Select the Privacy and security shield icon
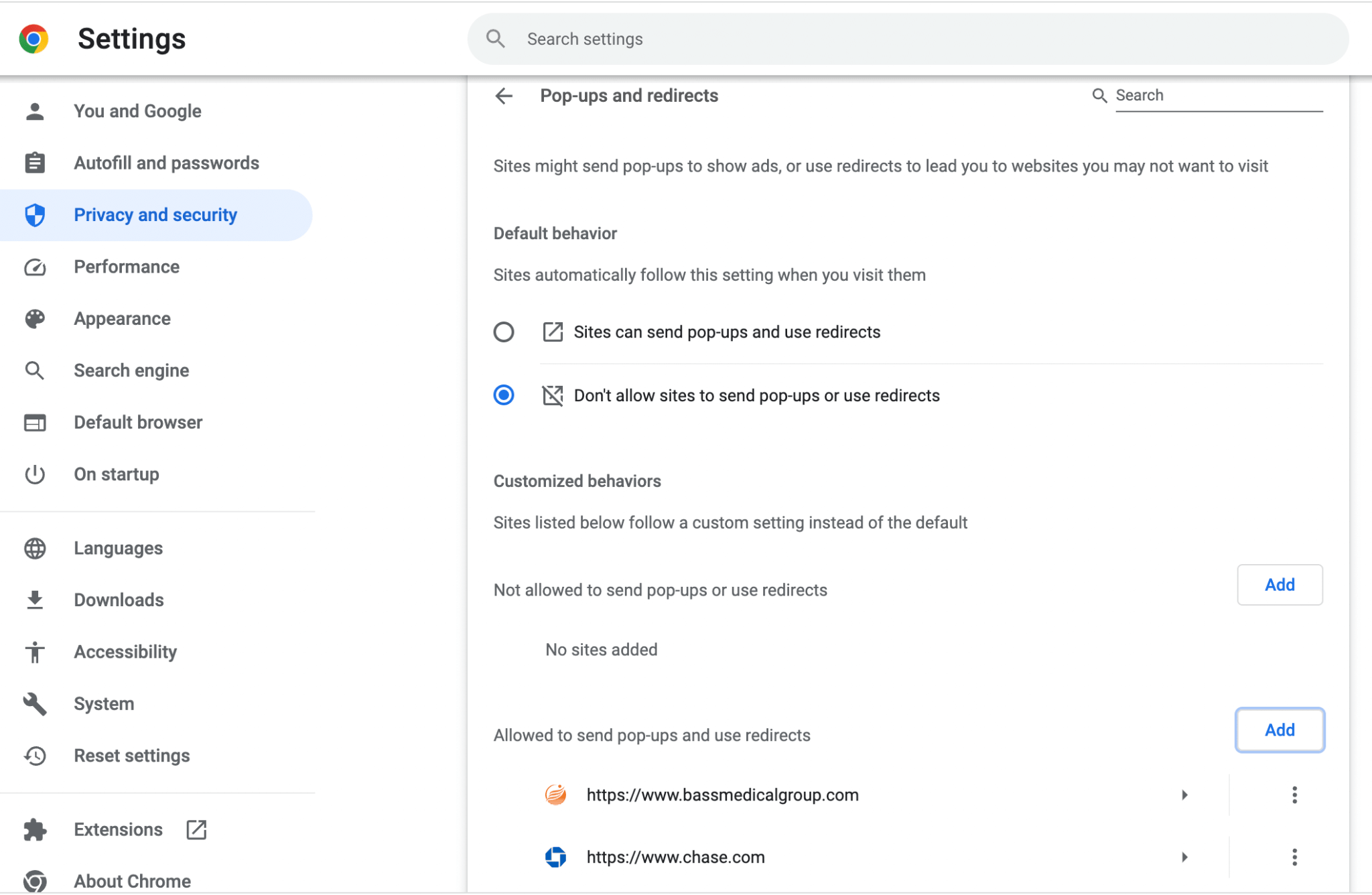Image resolution: width=1372 pixels, height=895 pixels. pyautogui.click(x=34, y=215)
